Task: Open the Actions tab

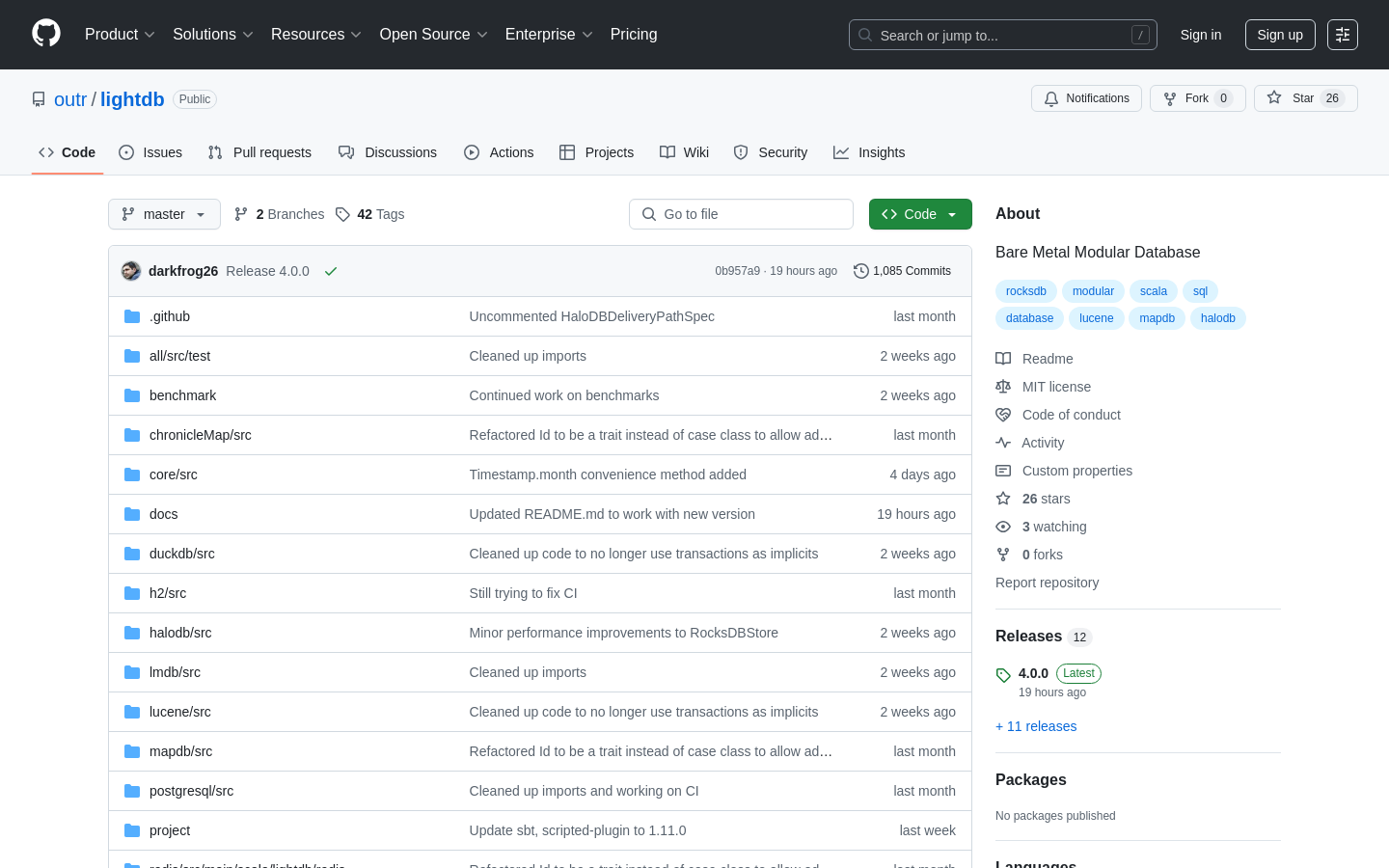Action: [x=499, y=152]
